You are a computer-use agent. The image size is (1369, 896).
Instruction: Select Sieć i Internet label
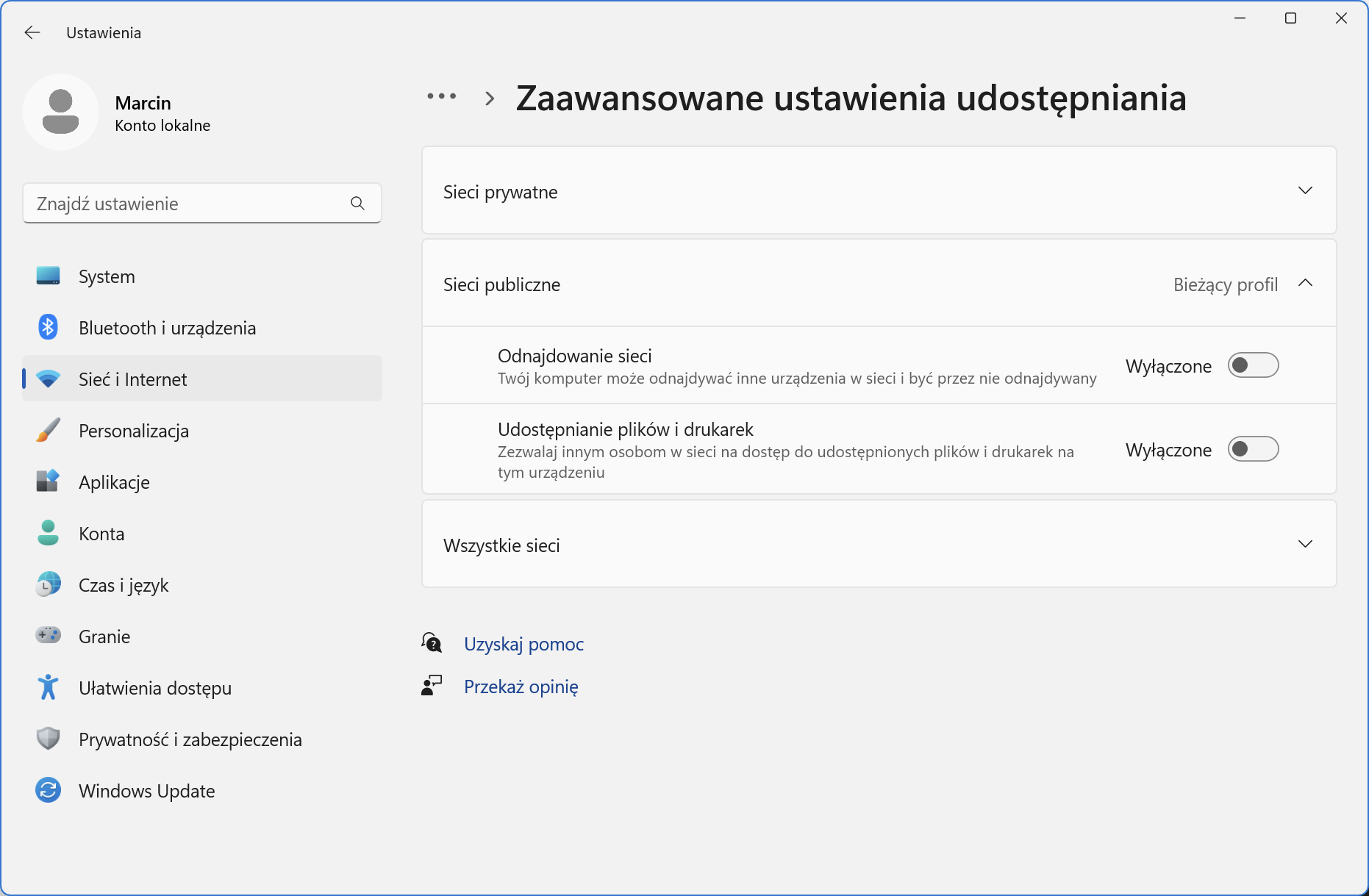[x=132, y=379]
